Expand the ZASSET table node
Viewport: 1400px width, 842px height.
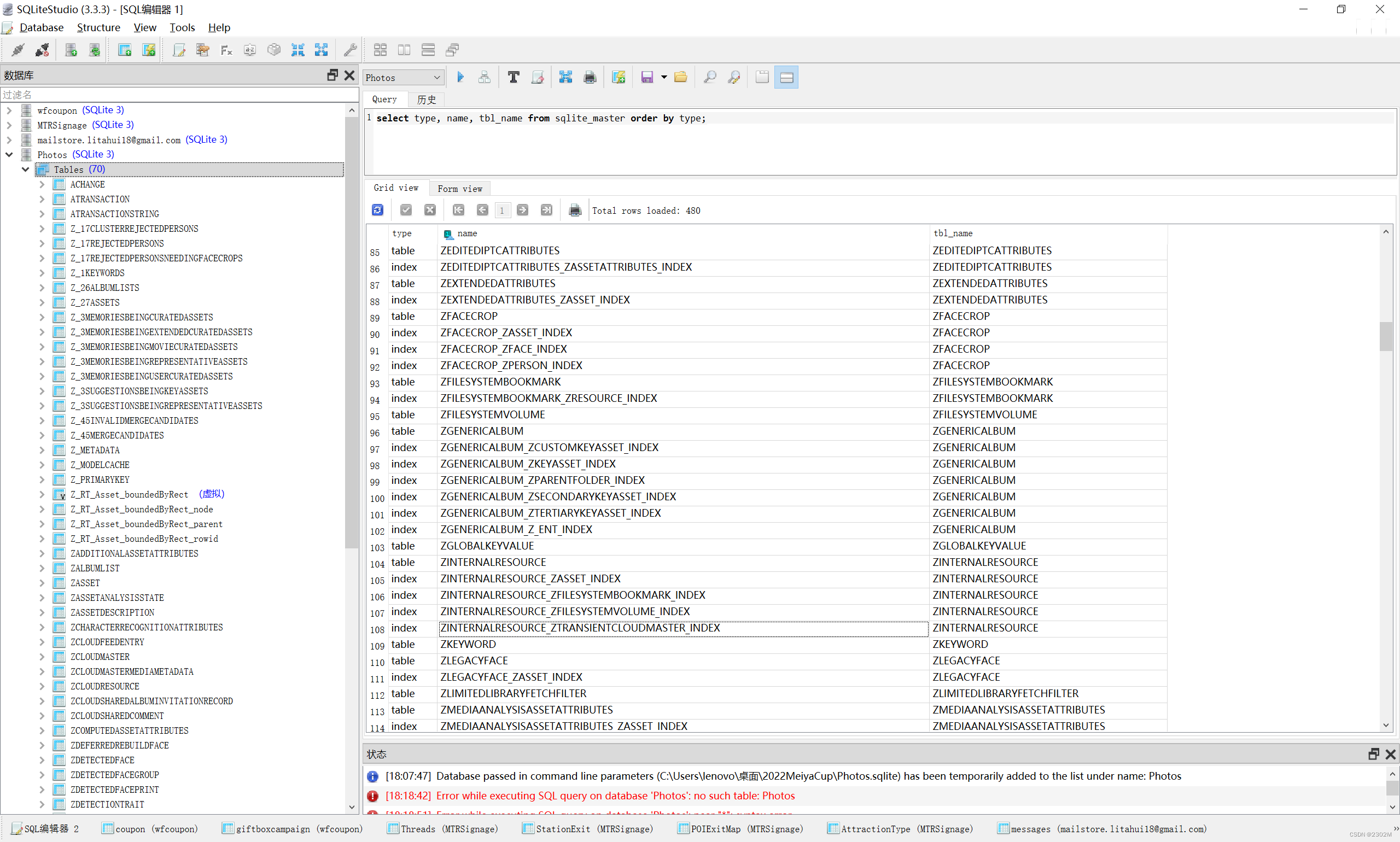(x=42, y=583)
